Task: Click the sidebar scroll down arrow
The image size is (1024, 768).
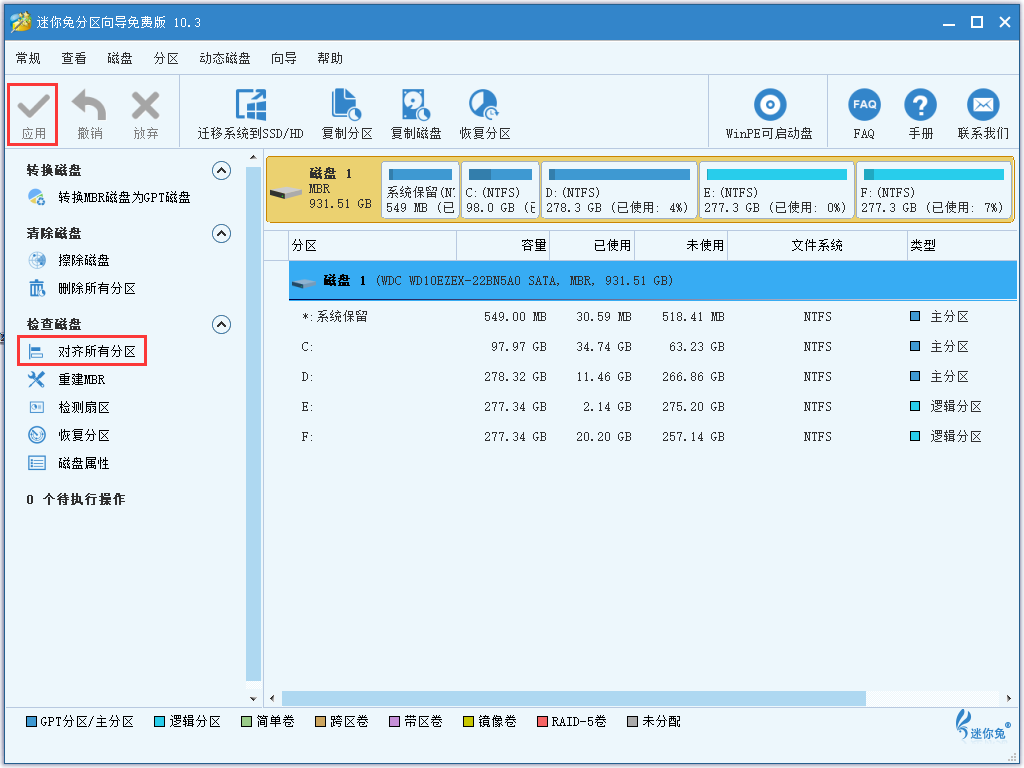Action: (253, 698)
